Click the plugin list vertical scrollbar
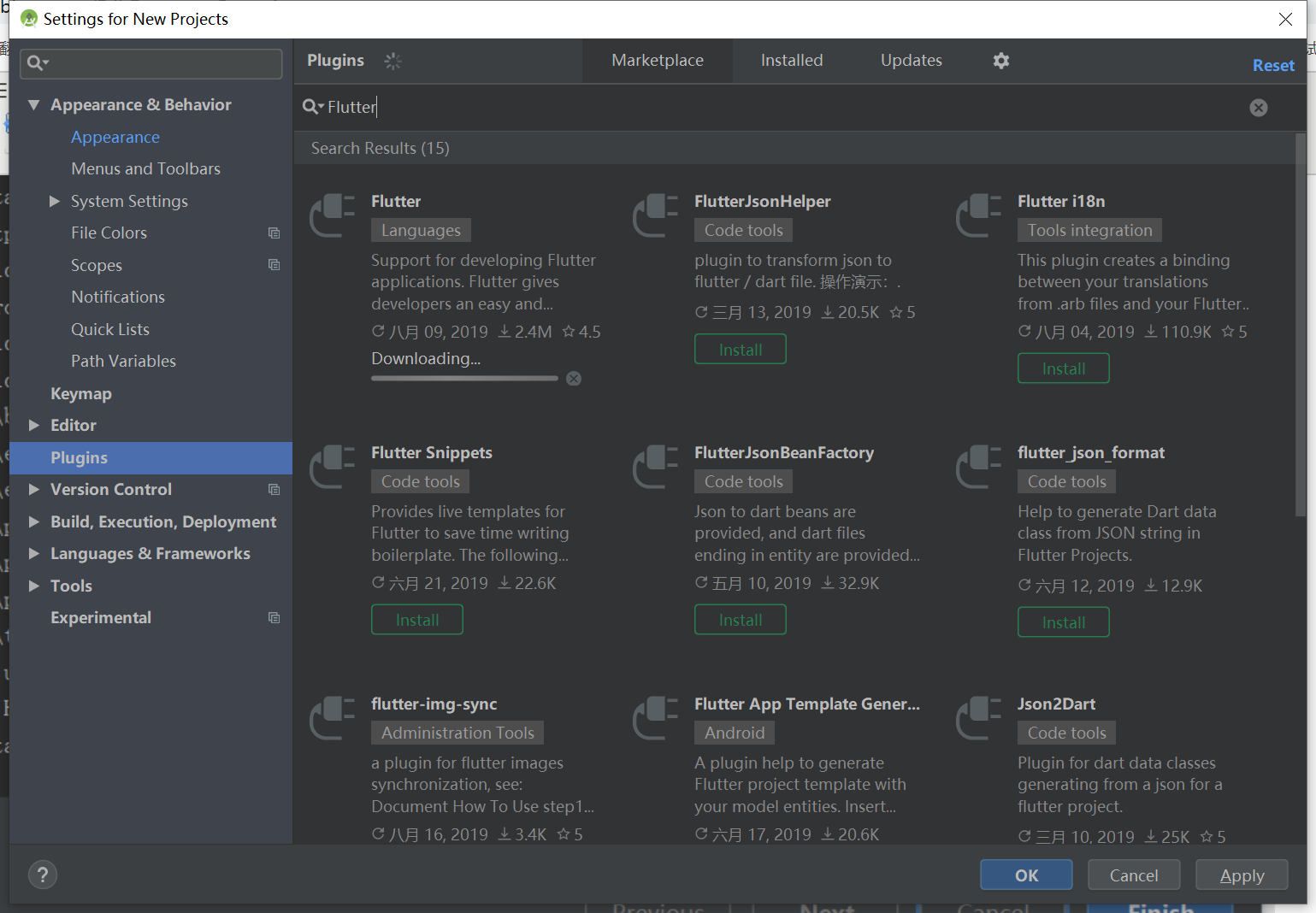 click(1301, 325)
